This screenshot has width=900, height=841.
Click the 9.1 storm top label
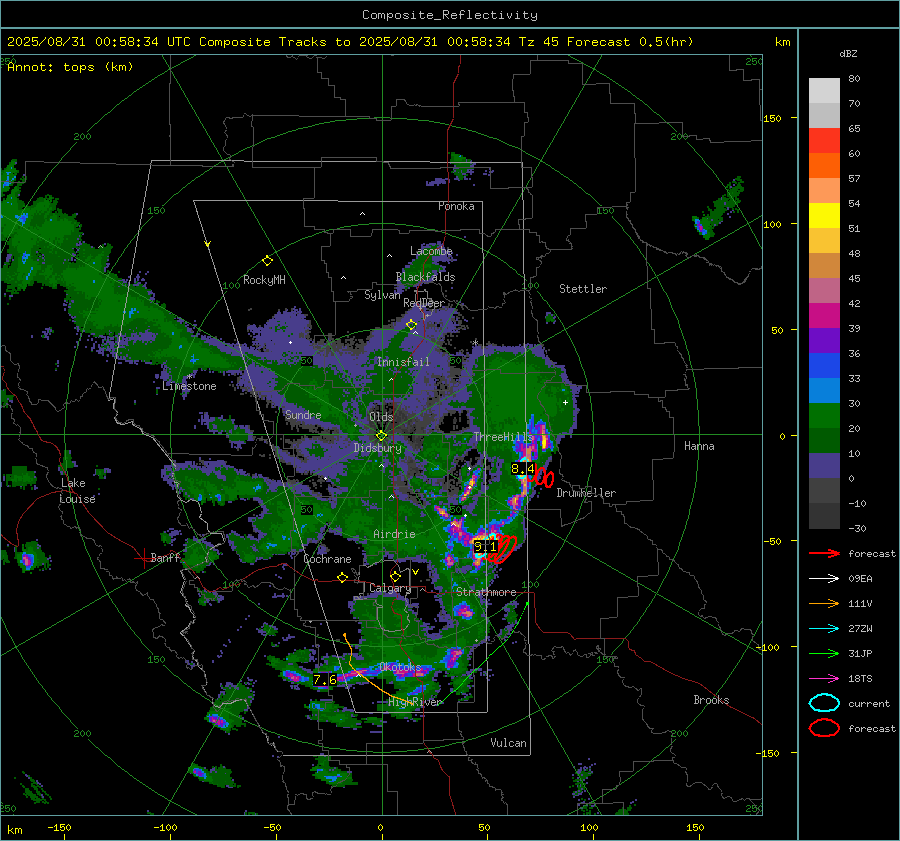[x=485, y=547]
